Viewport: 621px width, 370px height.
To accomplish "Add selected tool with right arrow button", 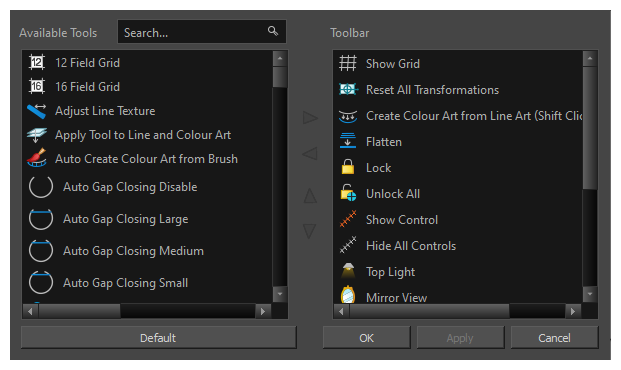I will 310,118.
